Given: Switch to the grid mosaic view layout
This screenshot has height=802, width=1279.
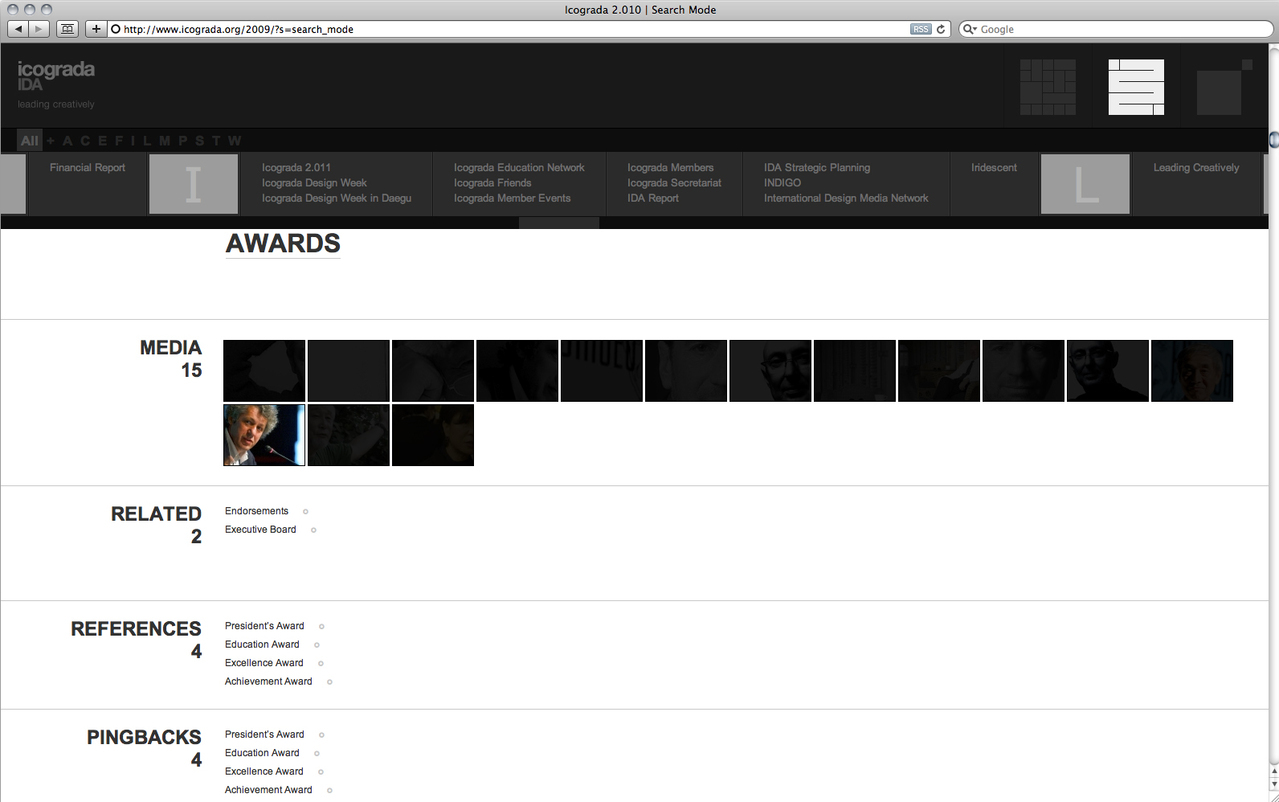Looking at the screenshot, I should 1047,86.
